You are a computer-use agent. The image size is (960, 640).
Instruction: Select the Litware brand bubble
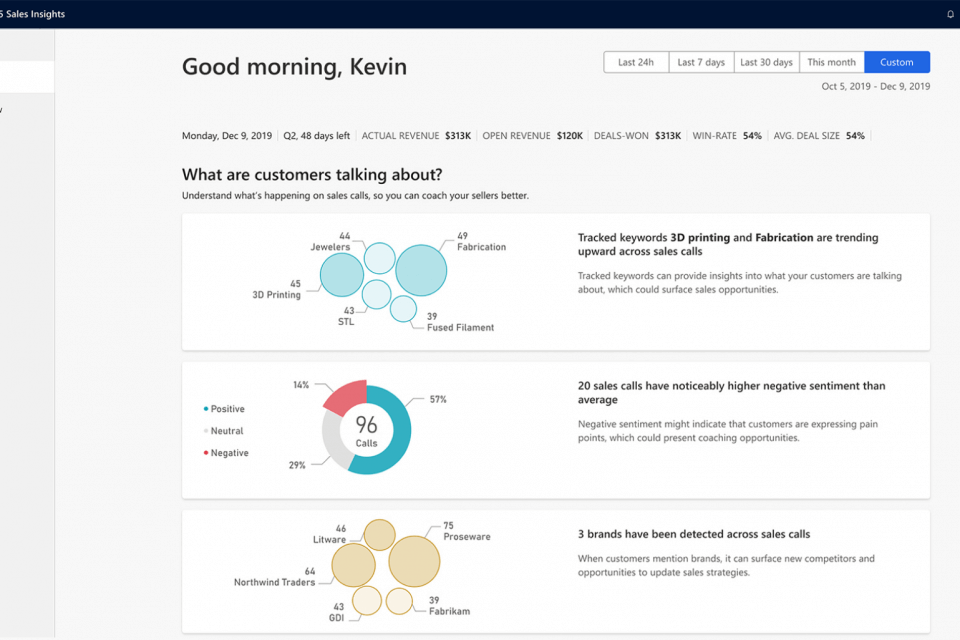coord(379,535)
